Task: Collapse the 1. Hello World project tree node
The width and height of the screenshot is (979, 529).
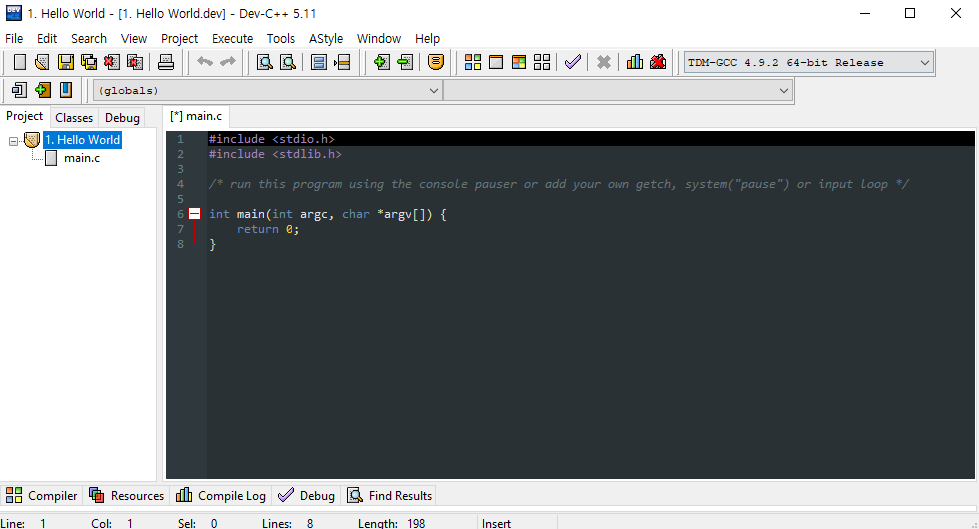Action: tap(13, 141)
